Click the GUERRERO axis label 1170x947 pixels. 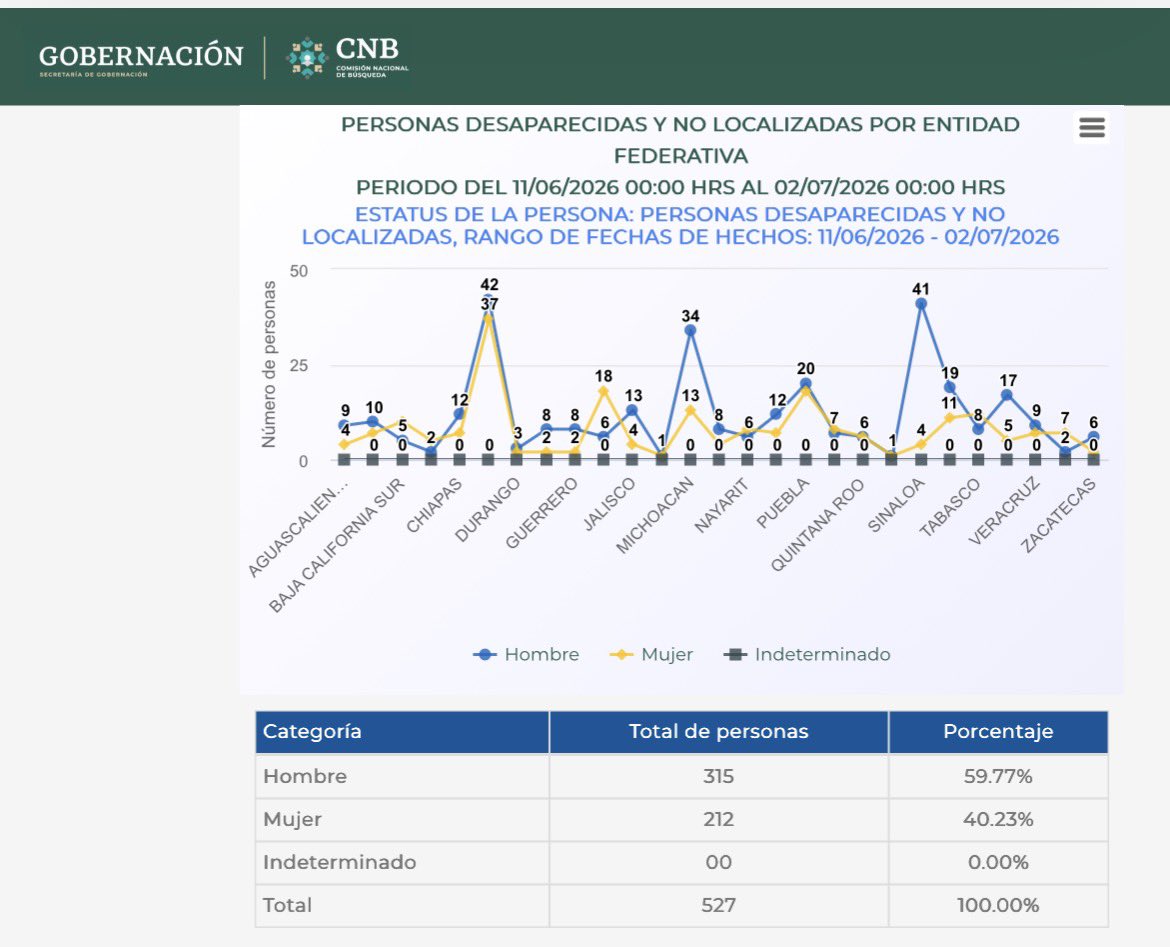542,513
